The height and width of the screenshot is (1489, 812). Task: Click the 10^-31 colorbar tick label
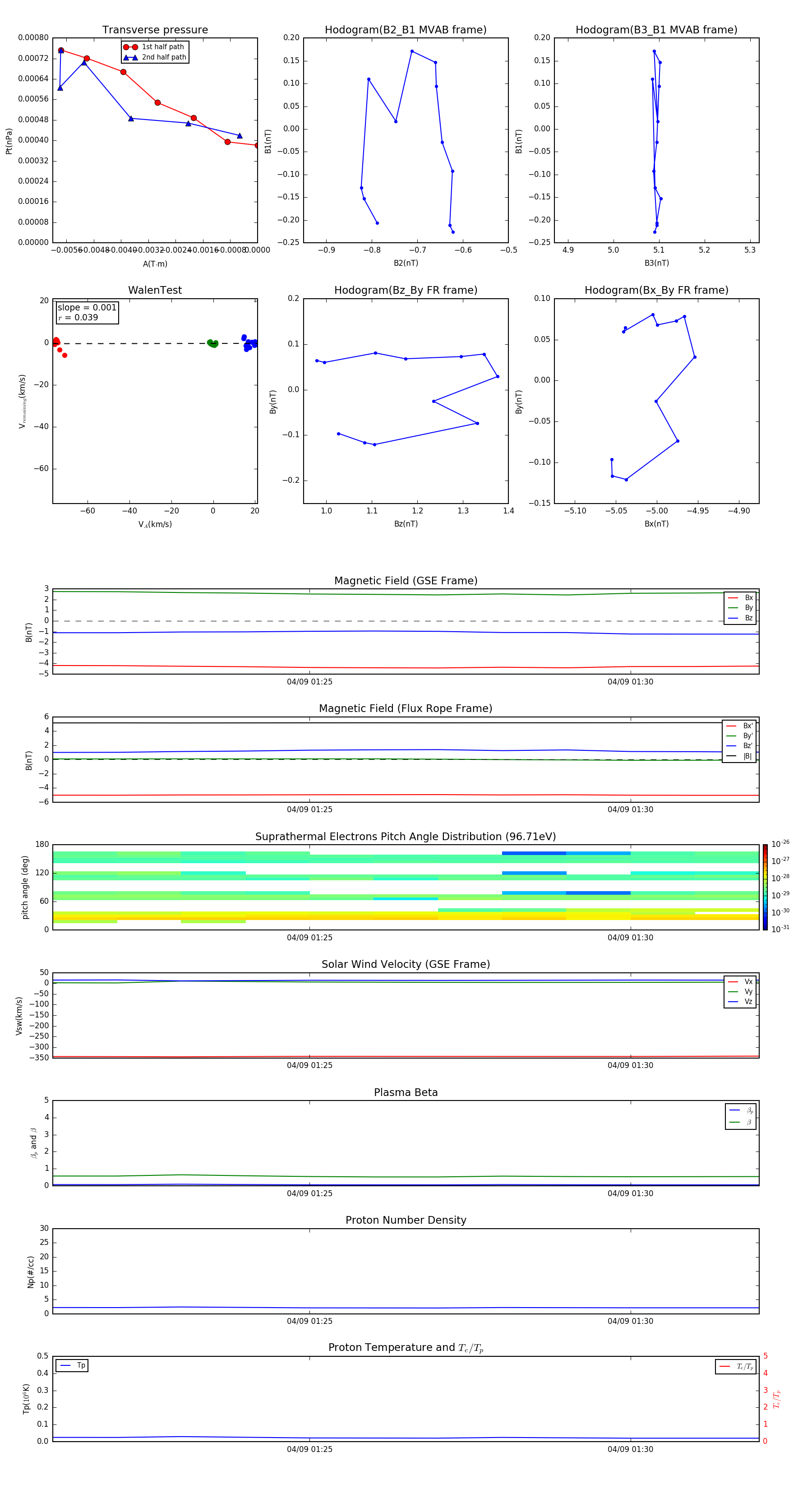pyautogui.click(x=780, y=929)
